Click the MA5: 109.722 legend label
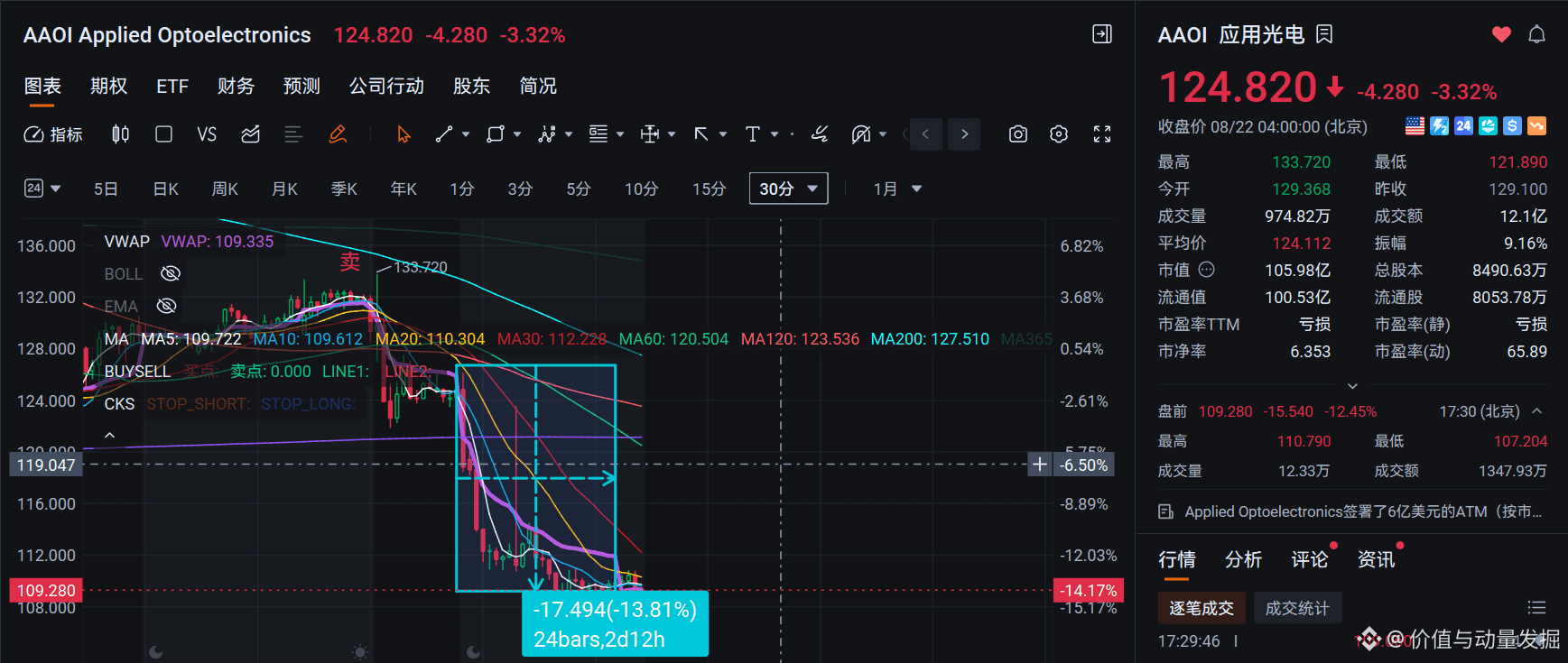Viewport: 1568px width, 663px height. (191, 339)
